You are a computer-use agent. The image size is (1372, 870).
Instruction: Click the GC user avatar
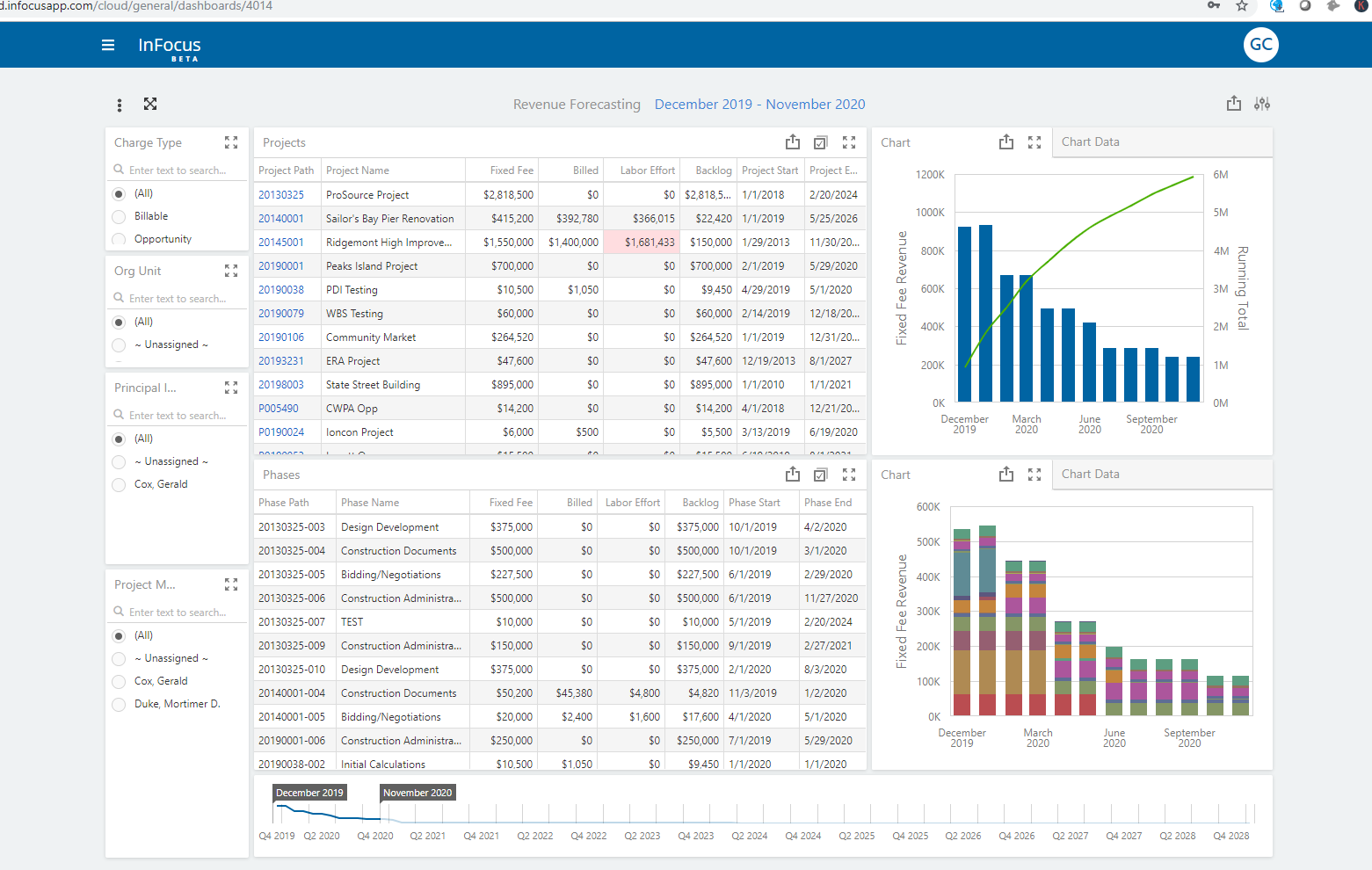tap(1261, 45)
